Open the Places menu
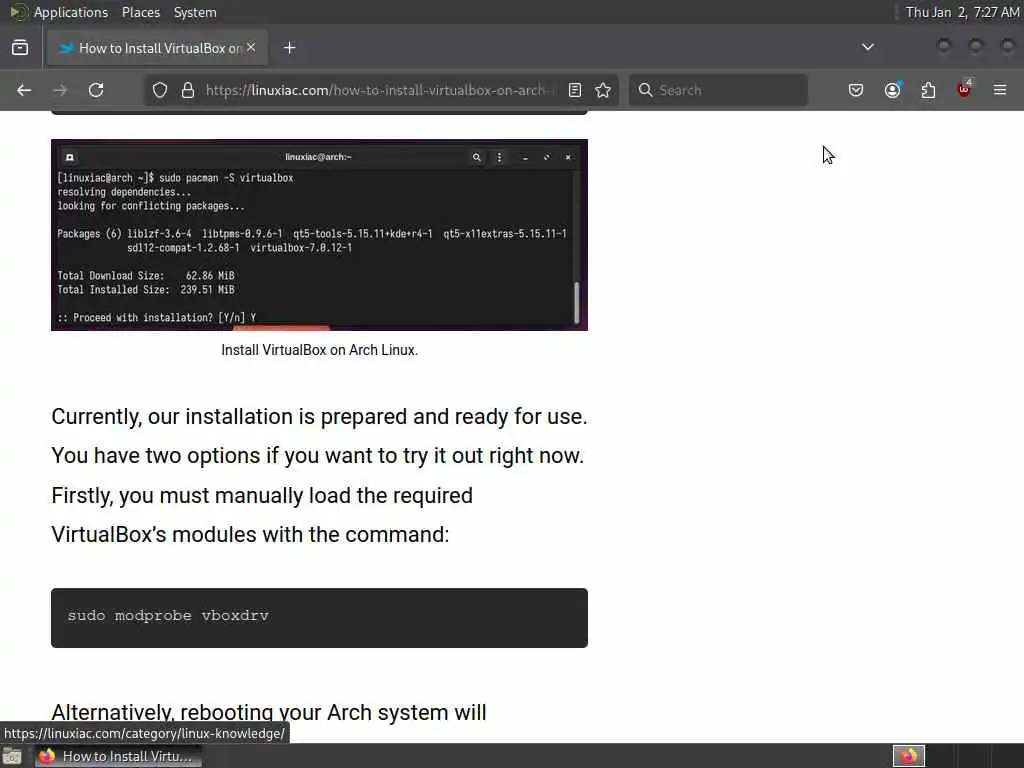The width and height of the screenshot is (1024, 768). pyautogui.click(x=141, y=12)
